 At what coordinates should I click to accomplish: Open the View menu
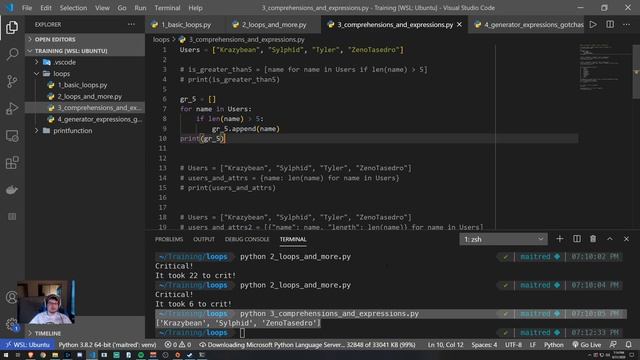coord(102,8)
